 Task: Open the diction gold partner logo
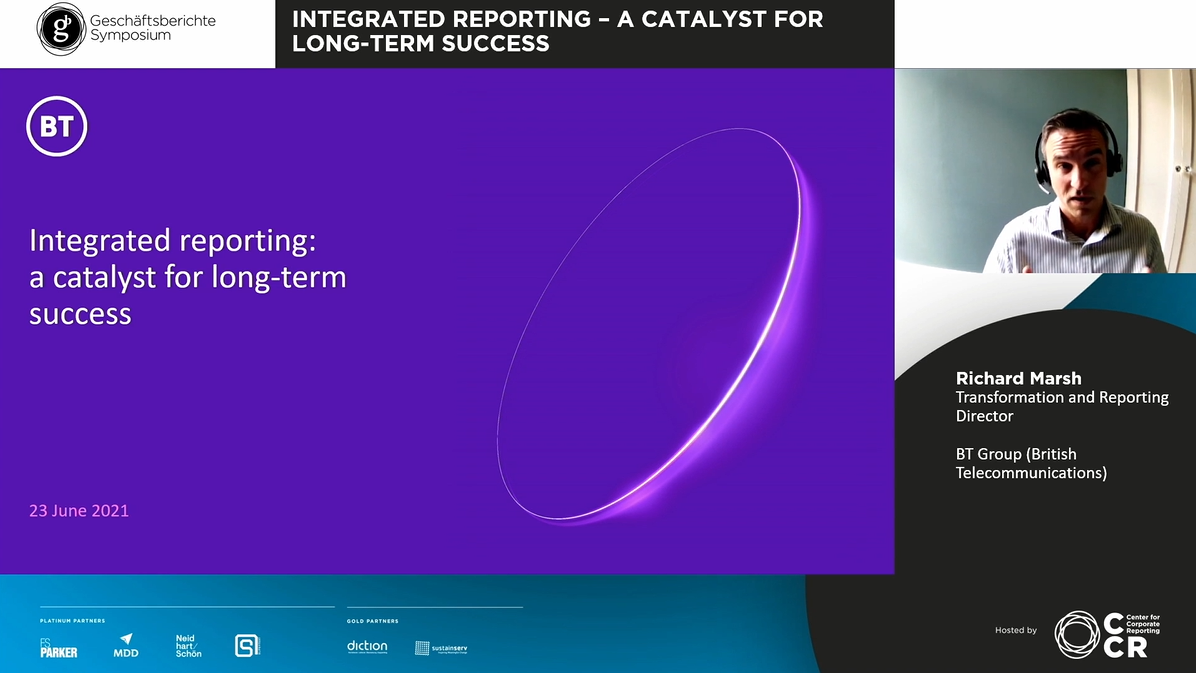pyautogui.click(x=367, y=646)
